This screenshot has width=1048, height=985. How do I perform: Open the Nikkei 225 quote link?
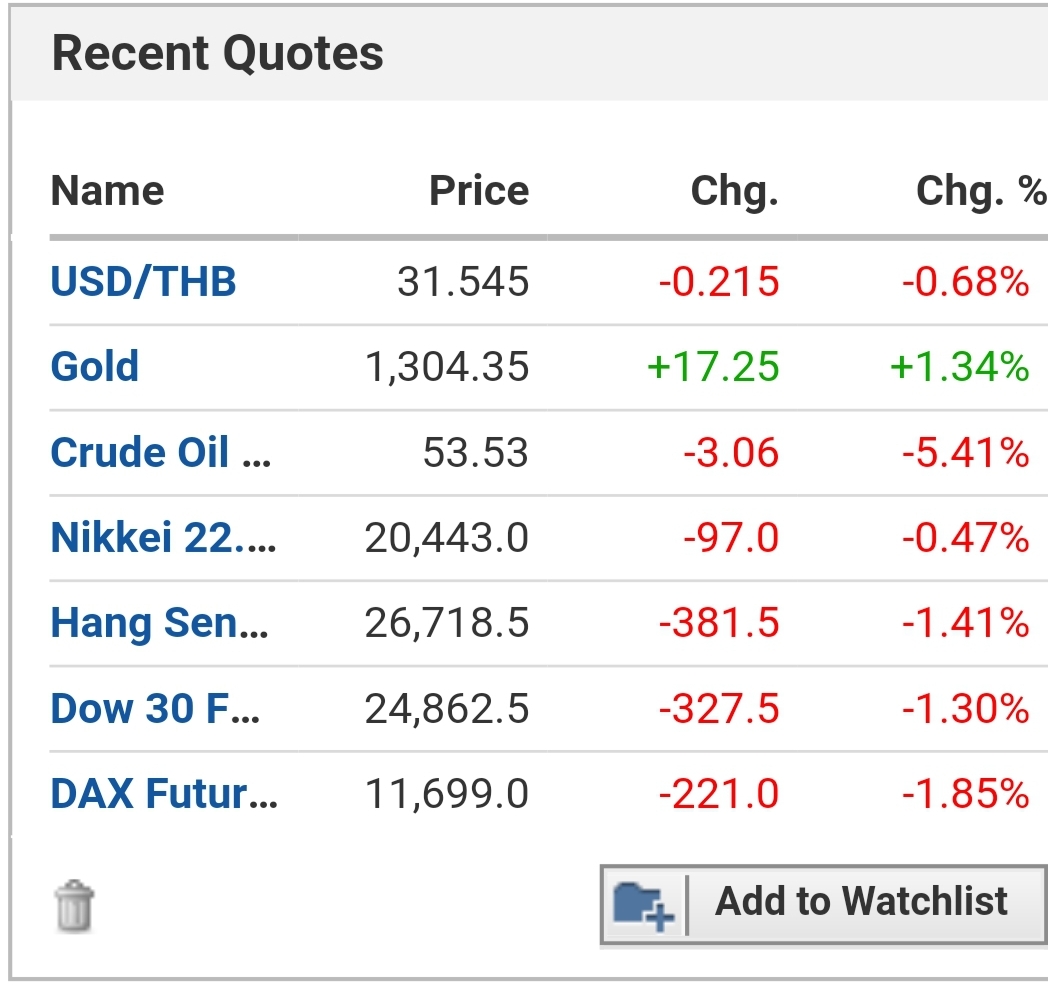(163, 537)
